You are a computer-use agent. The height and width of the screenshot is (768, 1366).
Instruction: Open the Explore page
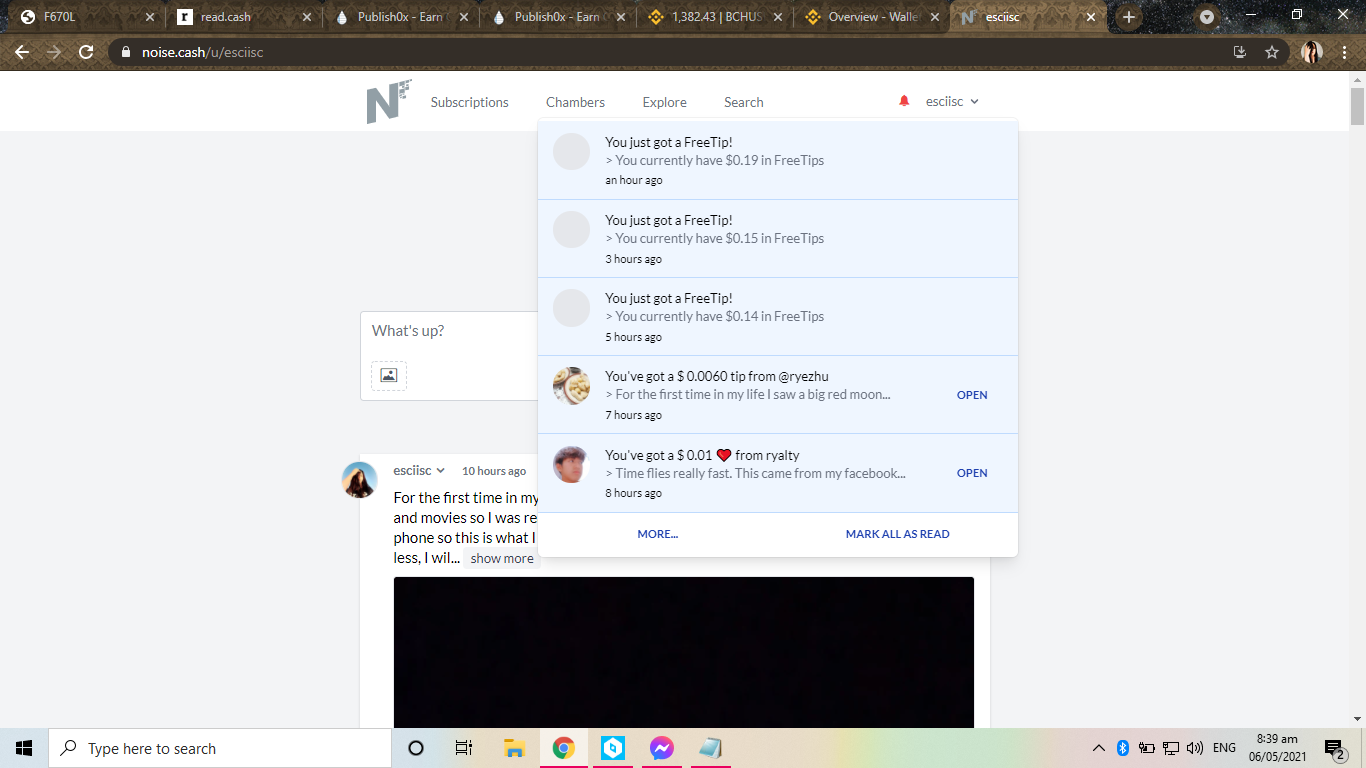(665, 102)
